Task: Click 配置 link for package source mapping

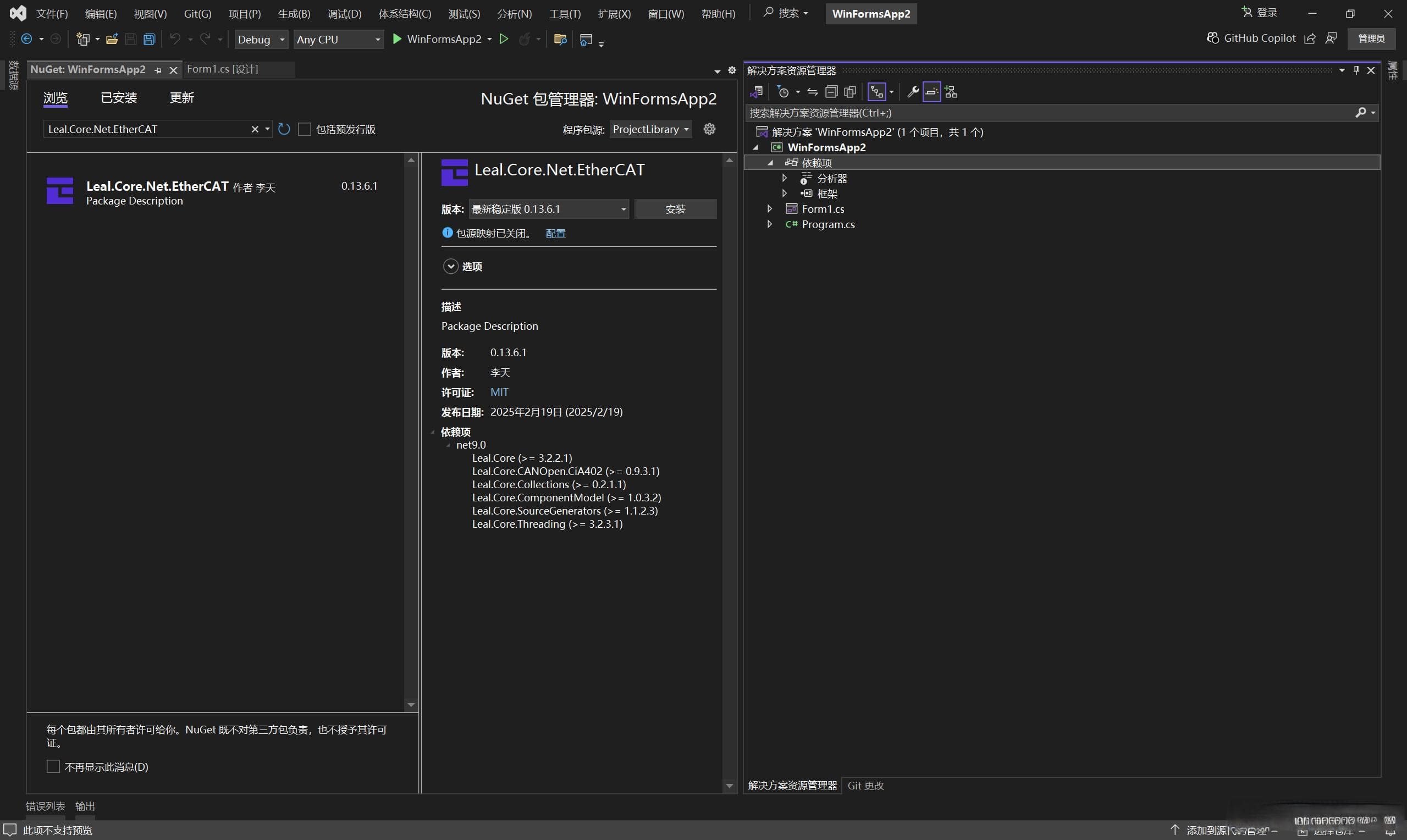Action: point(555,233)
